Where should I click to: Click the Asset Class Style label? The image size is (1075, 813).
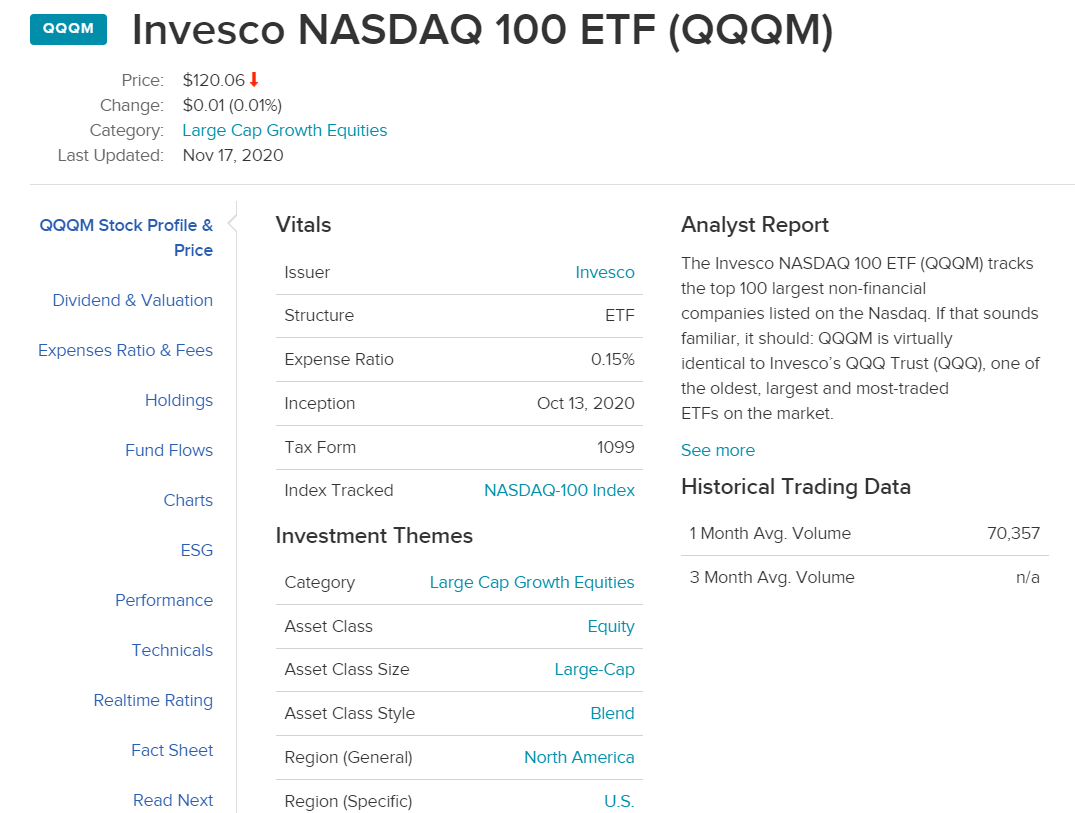[350, 714]
